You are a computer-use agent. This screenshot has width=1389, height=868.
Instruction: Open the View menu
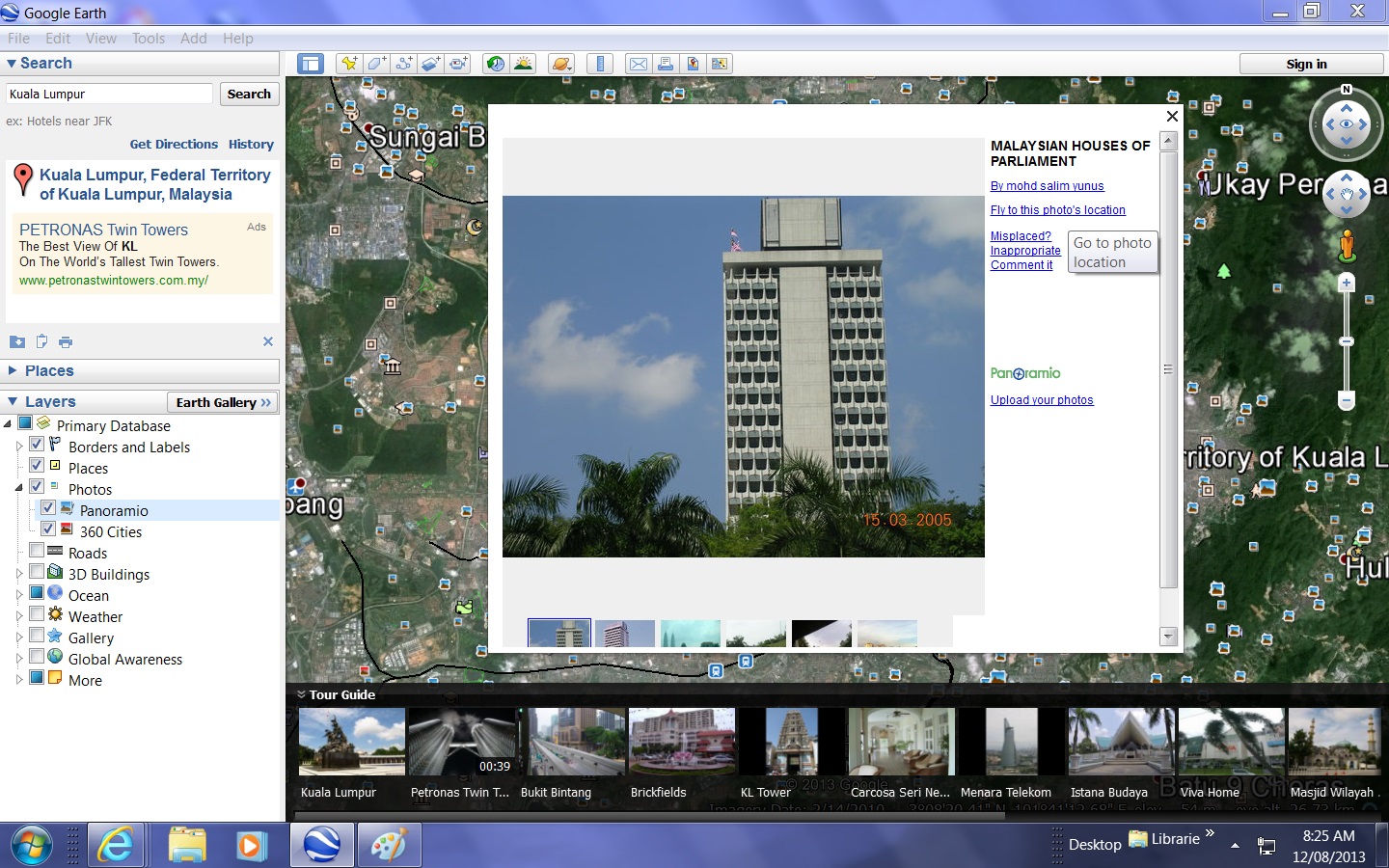click(x=101, y=39)
